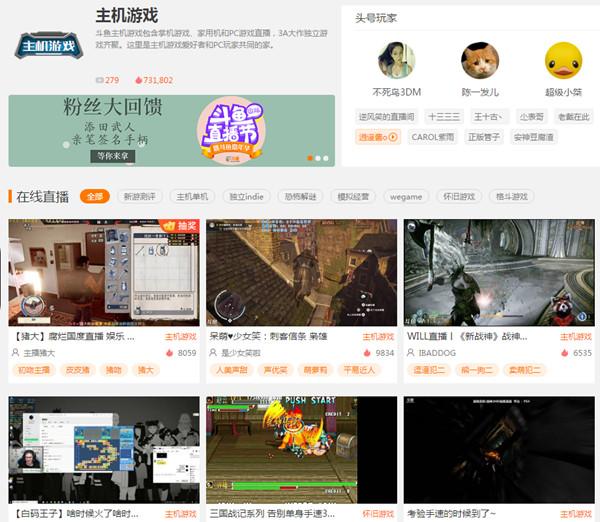The width and height of the screenshot is (600, 522).
Task: Click the 卖萌犯二 tag
Action: (x=525, y=370)
